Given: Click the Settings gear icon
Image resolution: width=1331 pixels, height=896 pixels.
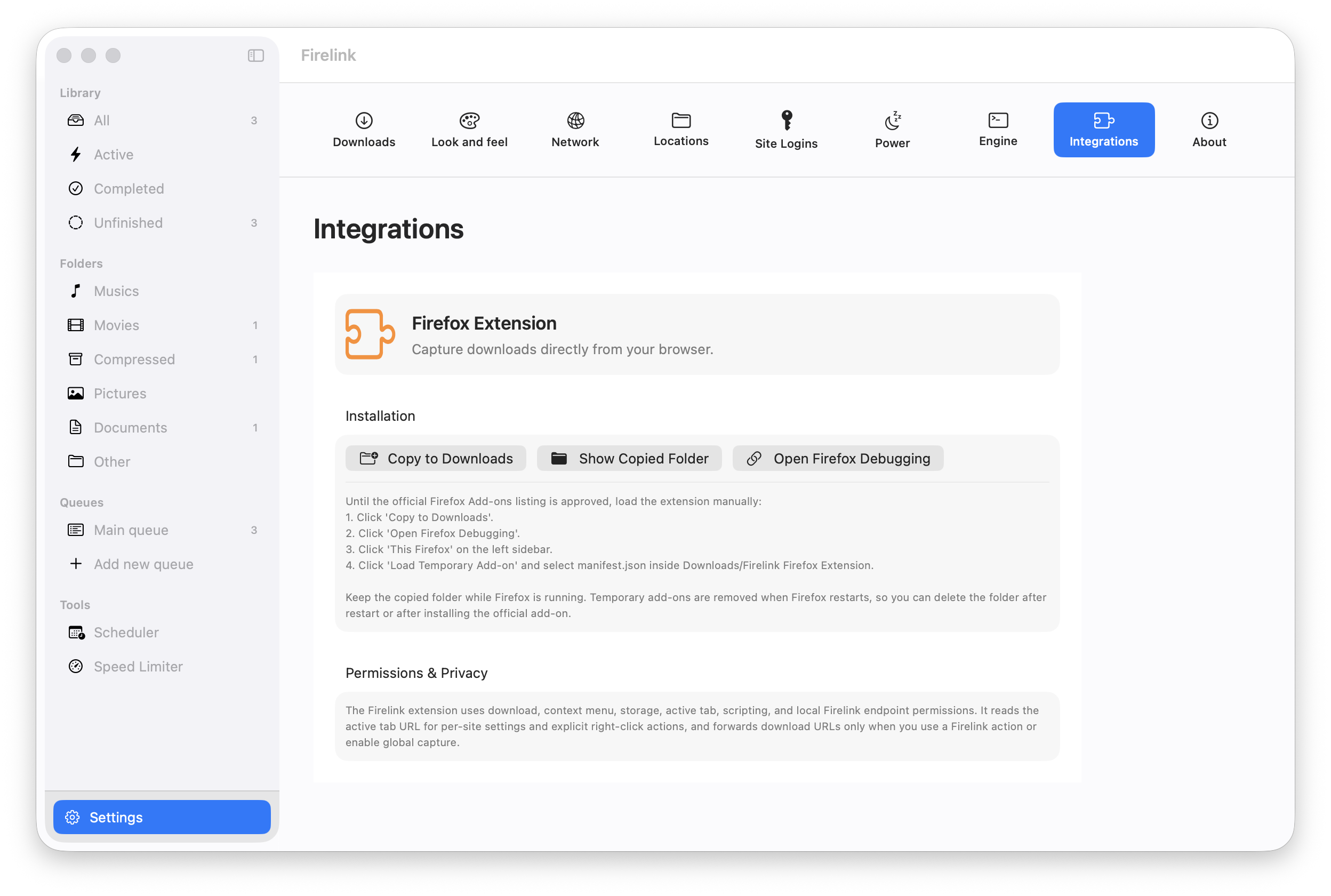Looking at the screenshot, I should (x=72, y=817).
